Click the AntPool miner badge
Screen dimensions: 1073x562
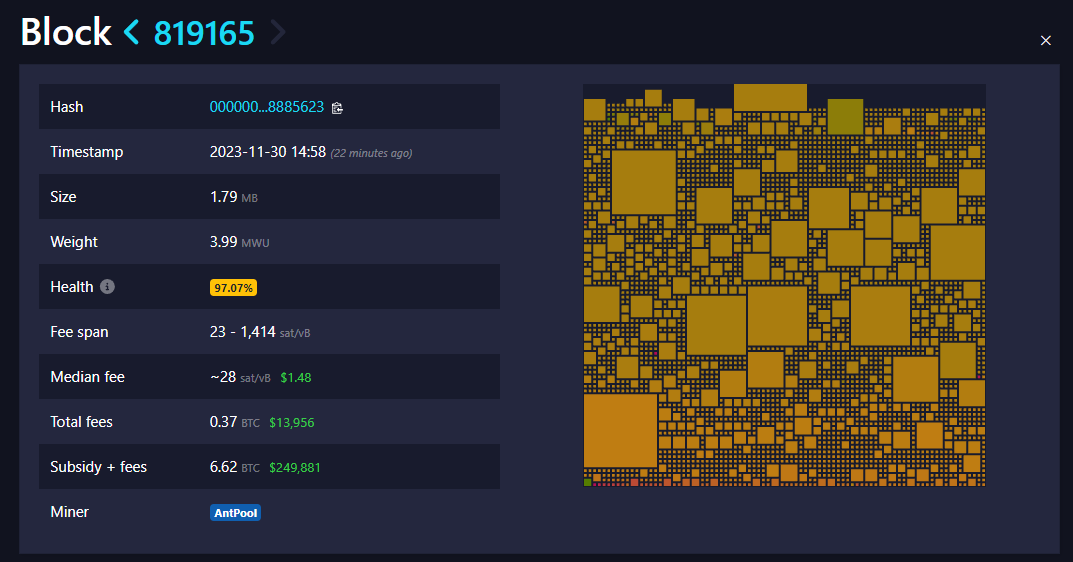235,513
